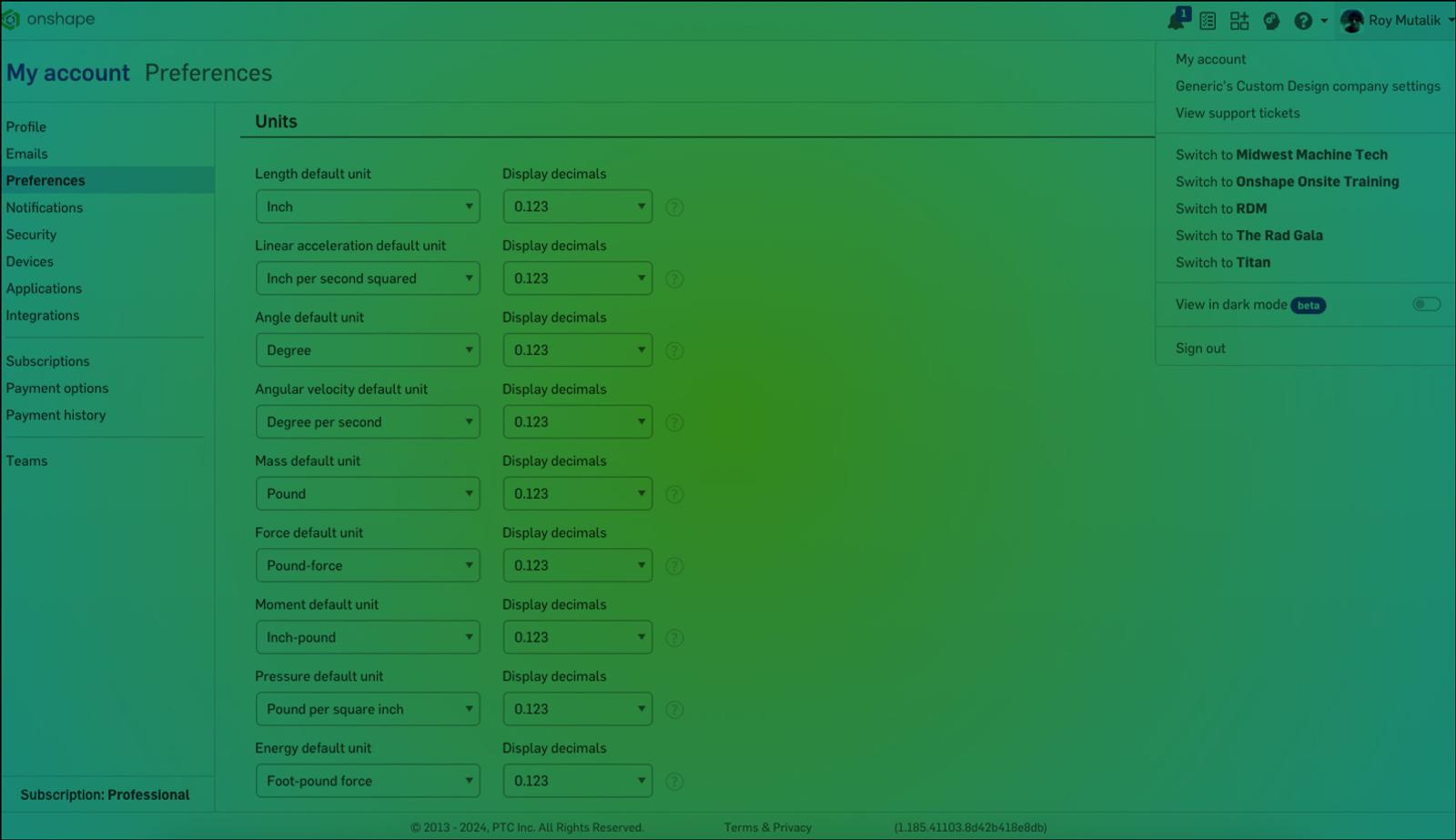Expand the Pressure default unit dropdown
Viewport: 1456px width, 840px height.
point(368,709)
